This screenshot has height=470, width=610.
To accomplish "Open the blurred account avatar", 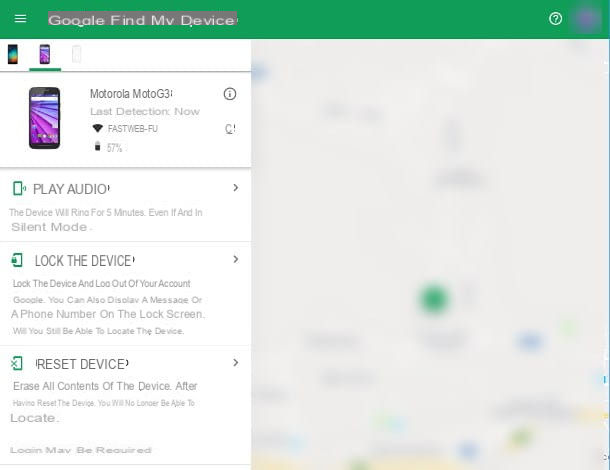I will [586, 19].
